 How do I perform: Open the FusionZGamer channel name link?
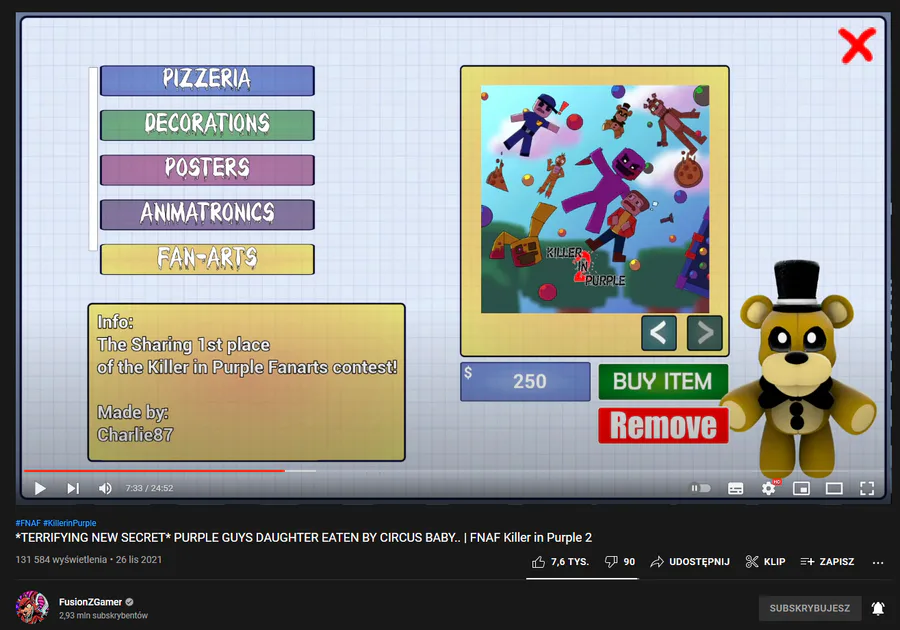coord(90,602)
